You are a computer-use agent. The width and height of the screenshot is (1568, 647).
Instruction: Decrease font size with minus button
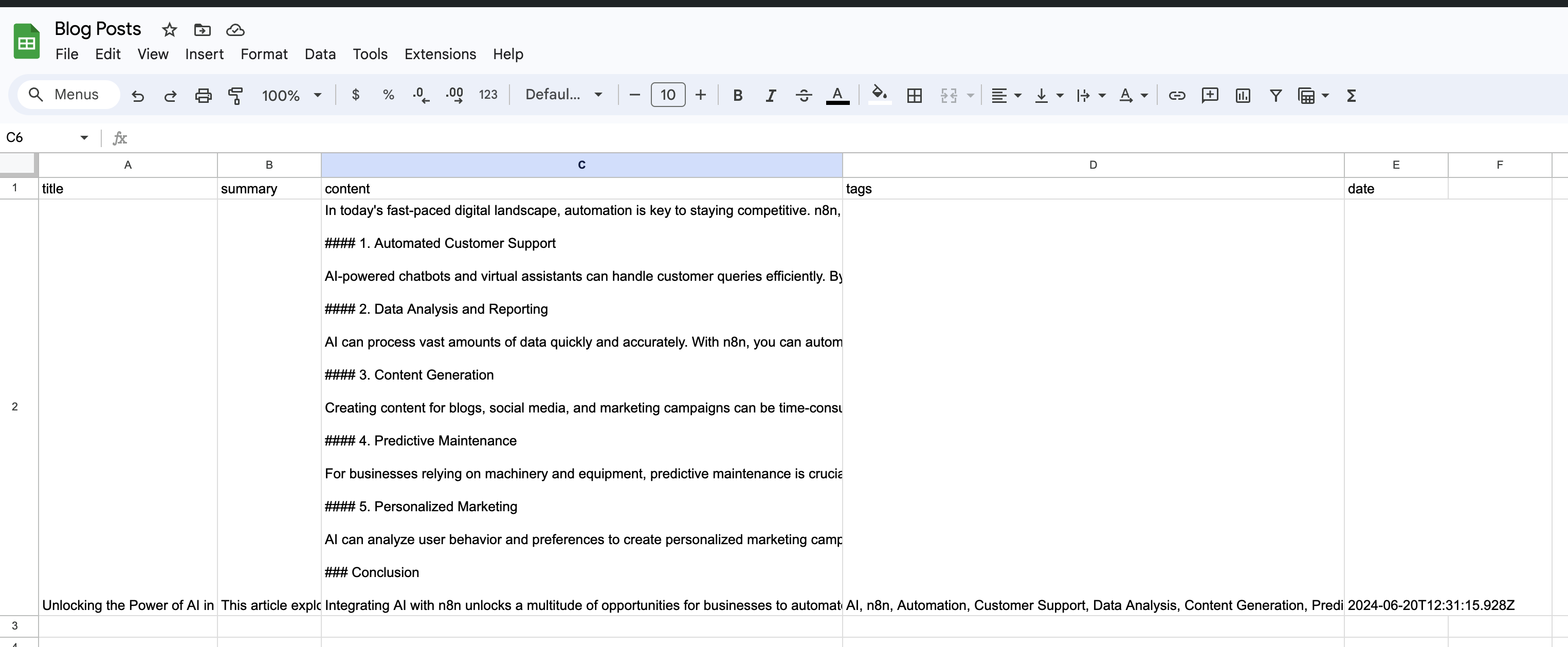click(634, 95)
